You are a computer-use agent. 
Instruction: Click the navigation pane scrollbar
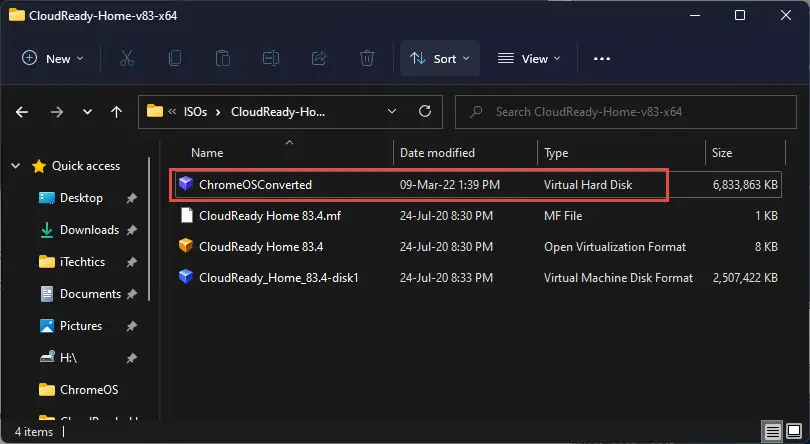click(149, 229)
